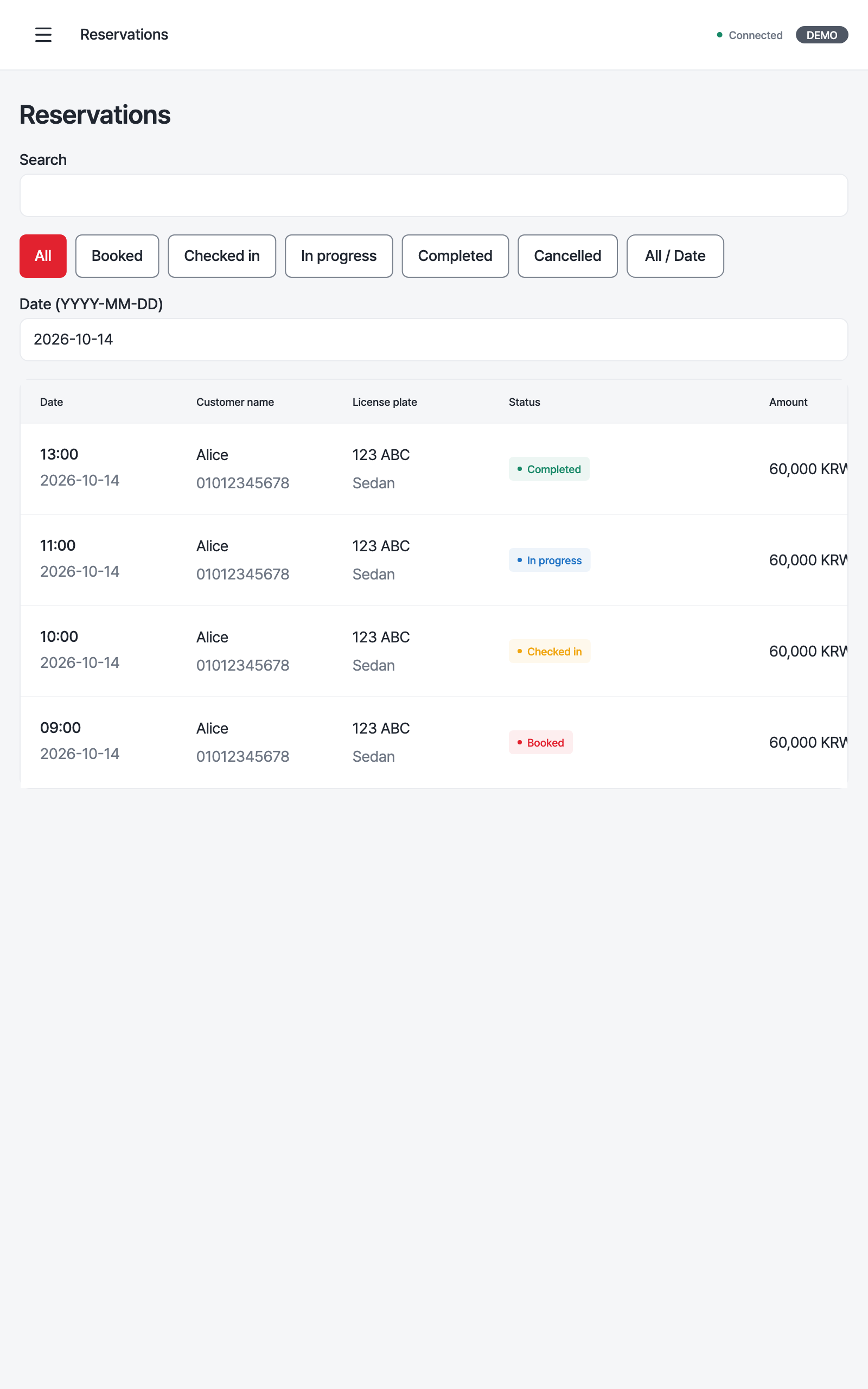Viewport: 868px width, 1389px height.
Task: Click the Connected status indicator
Action: tap(750, 35)
